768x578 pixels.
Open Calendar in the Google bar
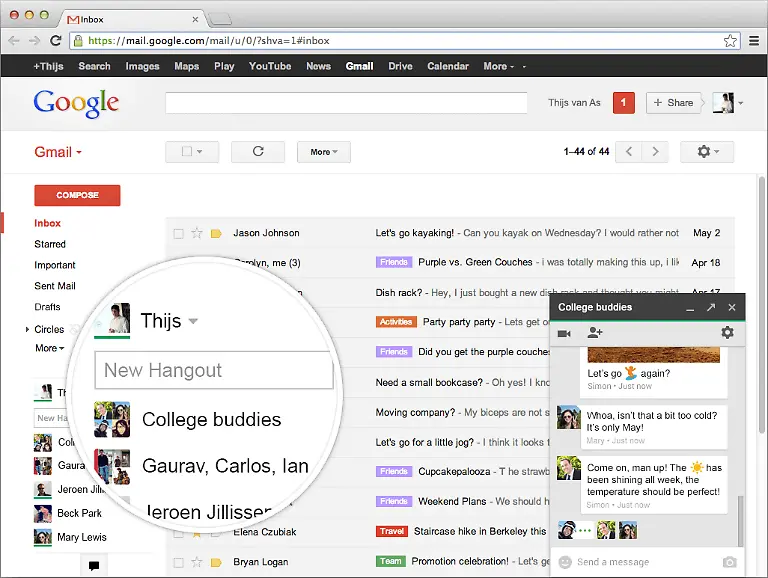(x=448, y=66)
